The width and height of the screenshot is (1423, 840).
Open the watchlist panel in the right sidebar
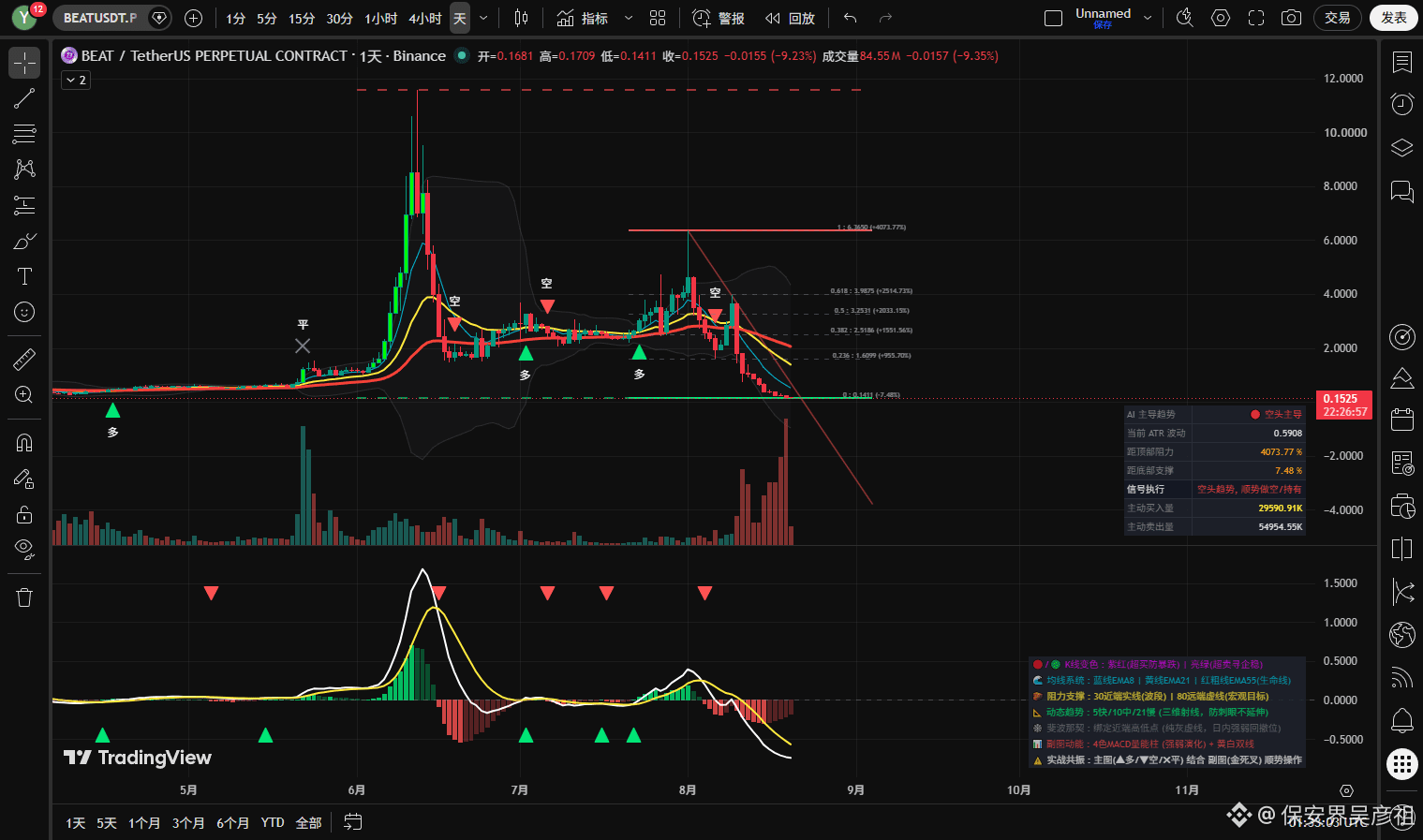1402,63
